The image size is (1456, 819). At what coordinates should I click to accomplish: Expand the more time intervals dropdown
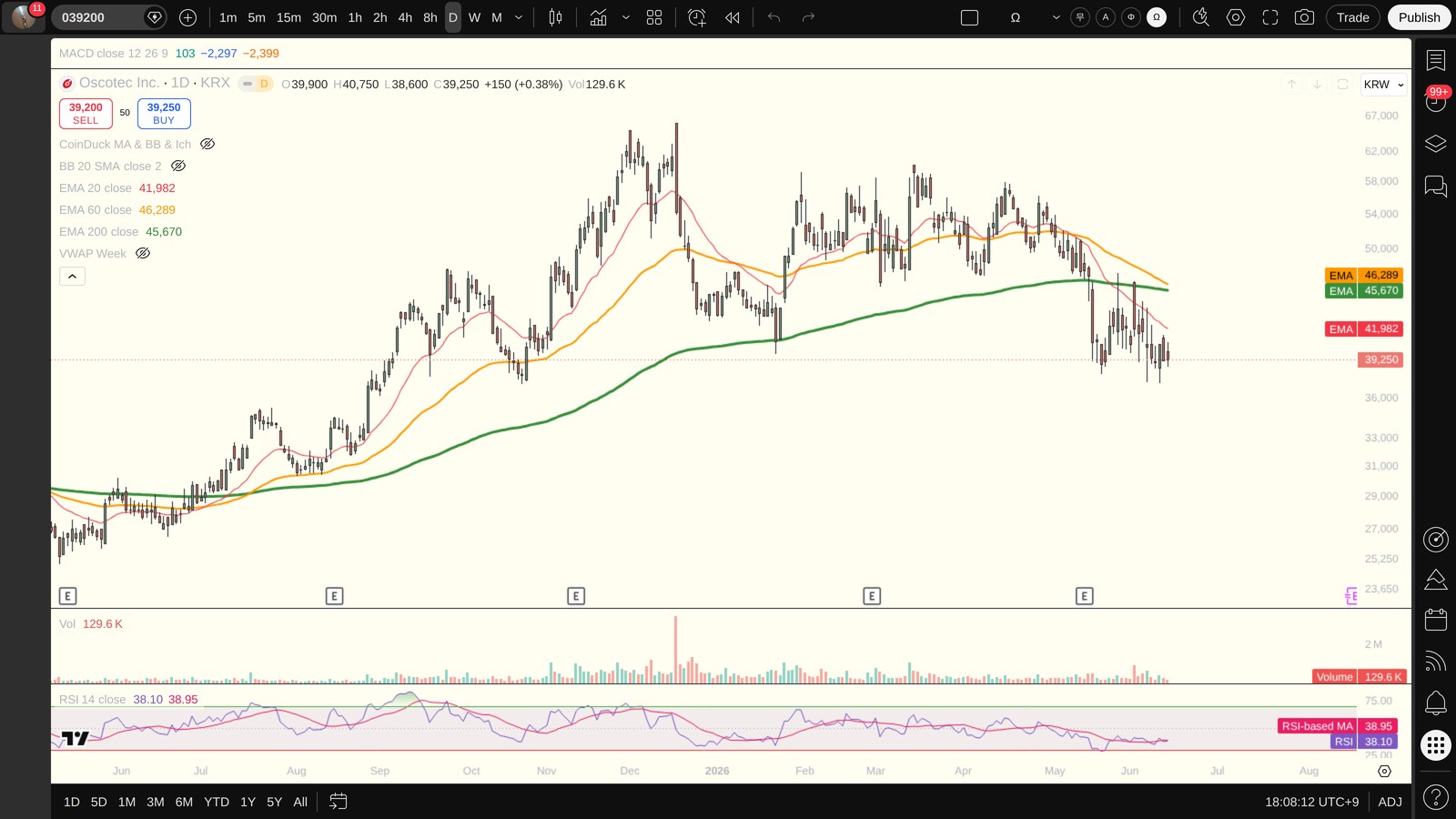(519, 17)
